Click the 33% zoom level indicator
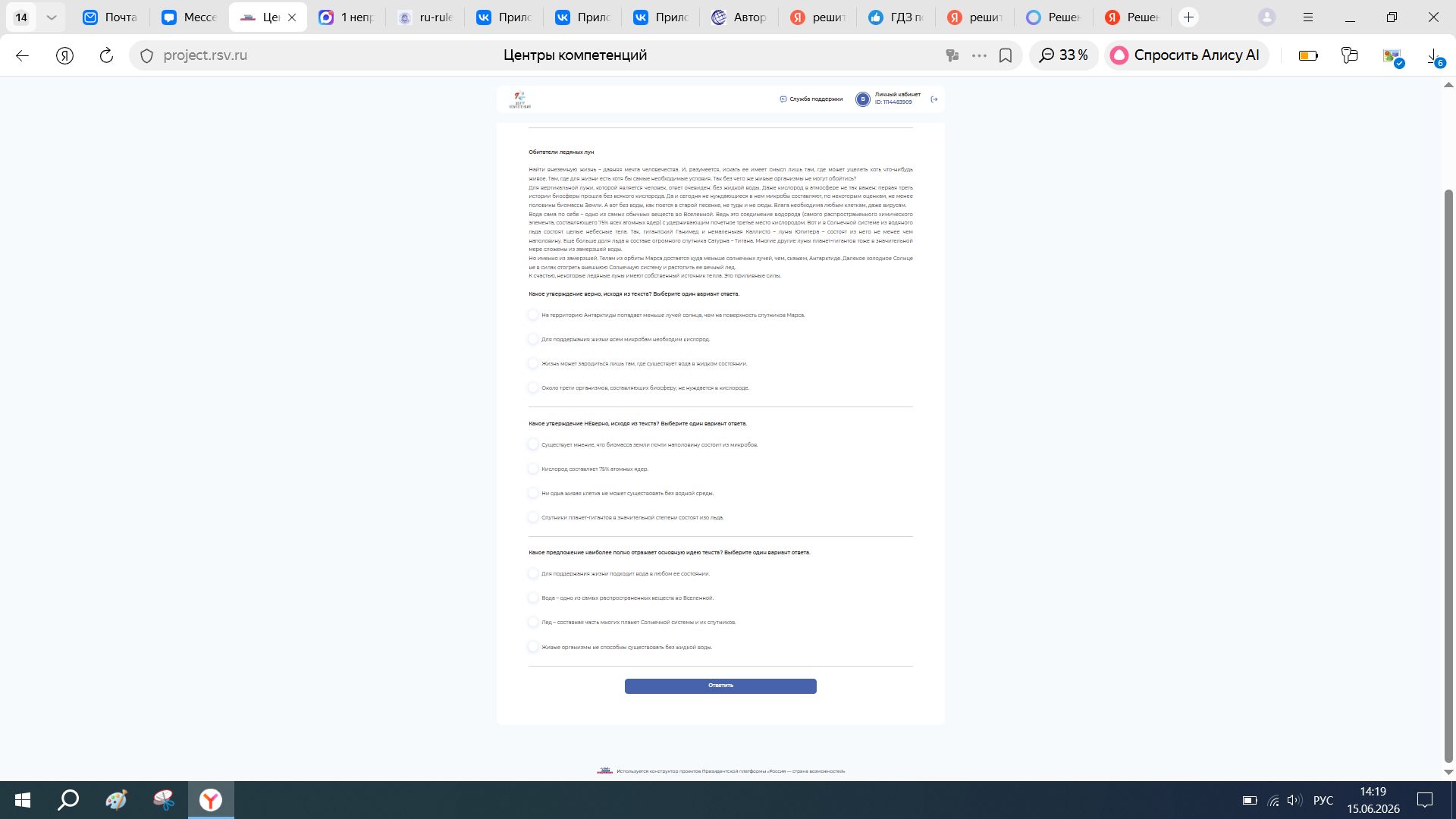The height and width of the screenshot is (819, 1456). tap(1064, 55)
